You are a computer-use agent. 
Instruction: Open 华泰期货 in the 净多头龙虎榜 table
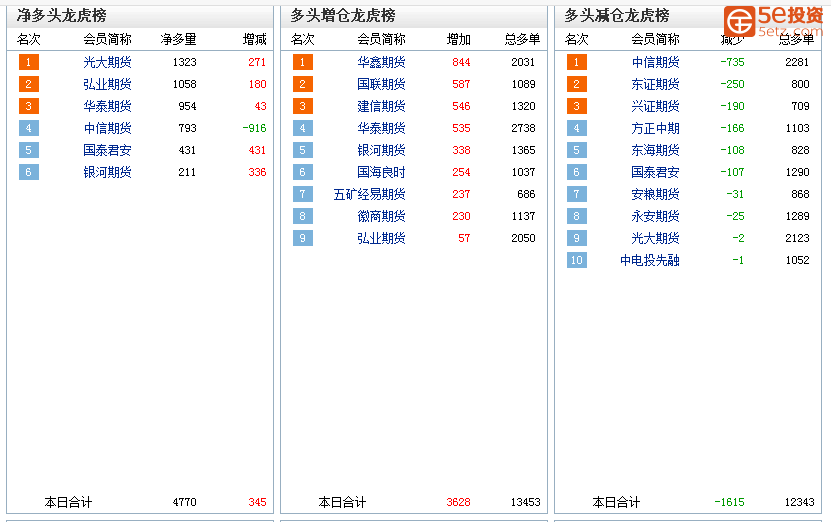coord(107,106)
